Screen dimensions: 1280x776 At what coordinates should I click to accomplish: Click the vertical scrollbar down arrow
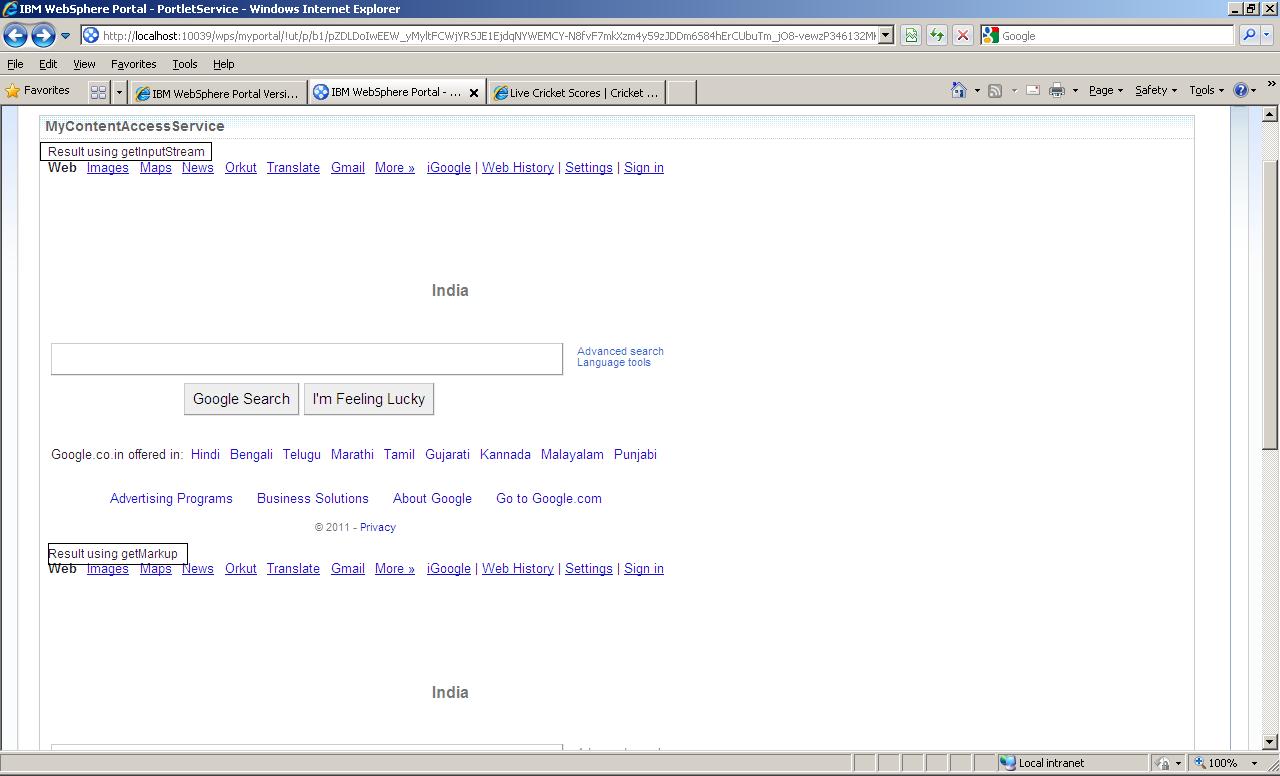point(1270,742)
